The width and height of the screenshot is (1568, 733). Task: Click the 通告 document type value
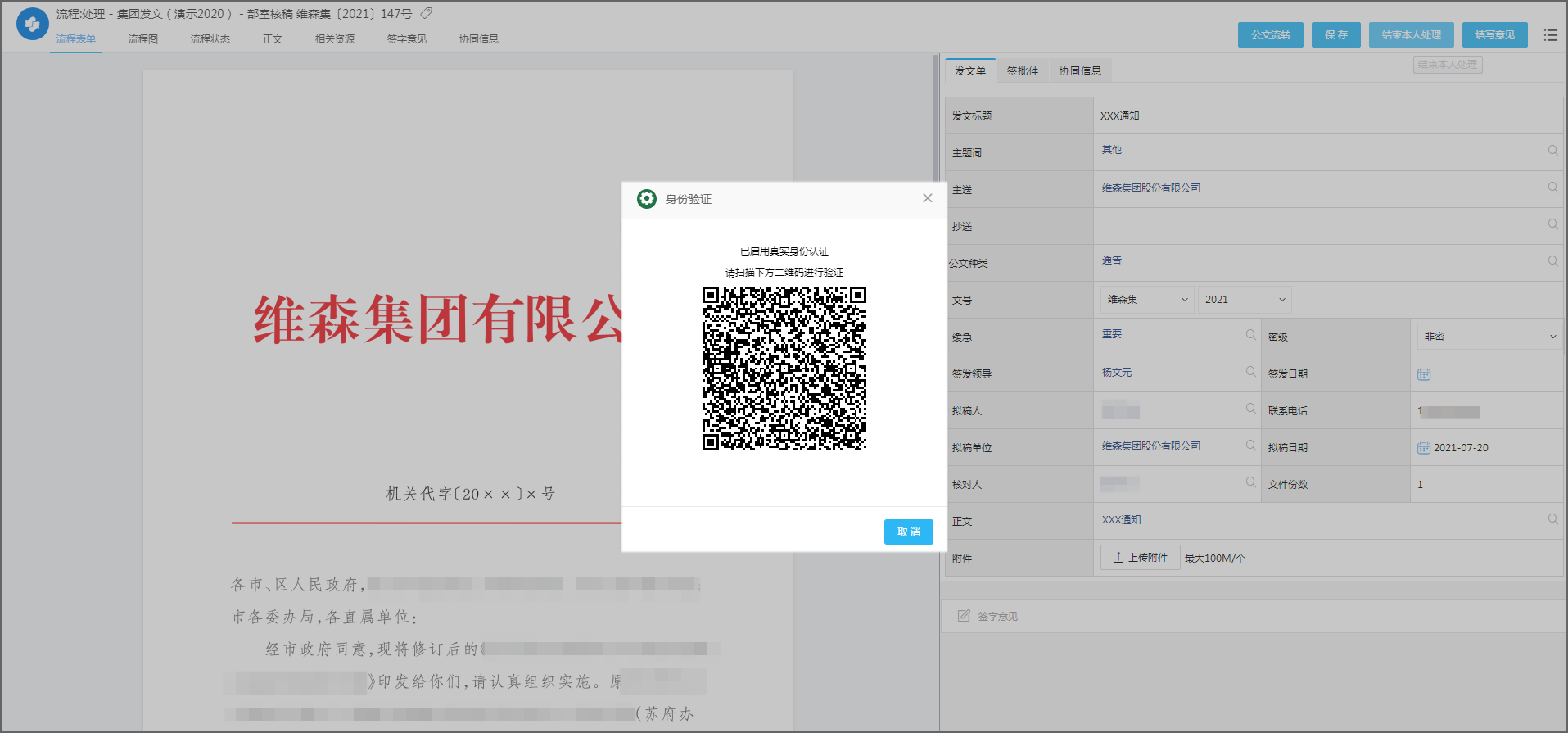click(x=1111, y=260)
